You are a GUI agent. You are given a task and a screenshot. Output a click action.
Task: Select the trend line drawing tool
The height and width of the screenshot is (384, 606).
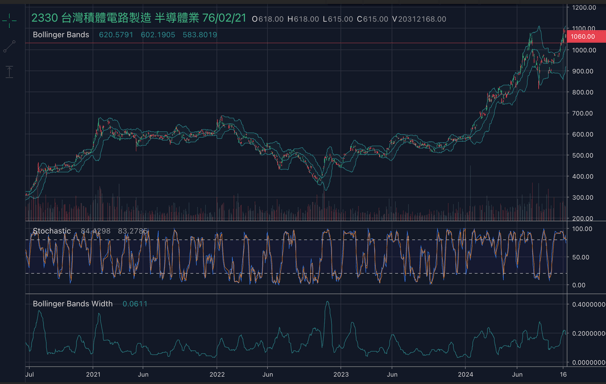click(9, 46)
